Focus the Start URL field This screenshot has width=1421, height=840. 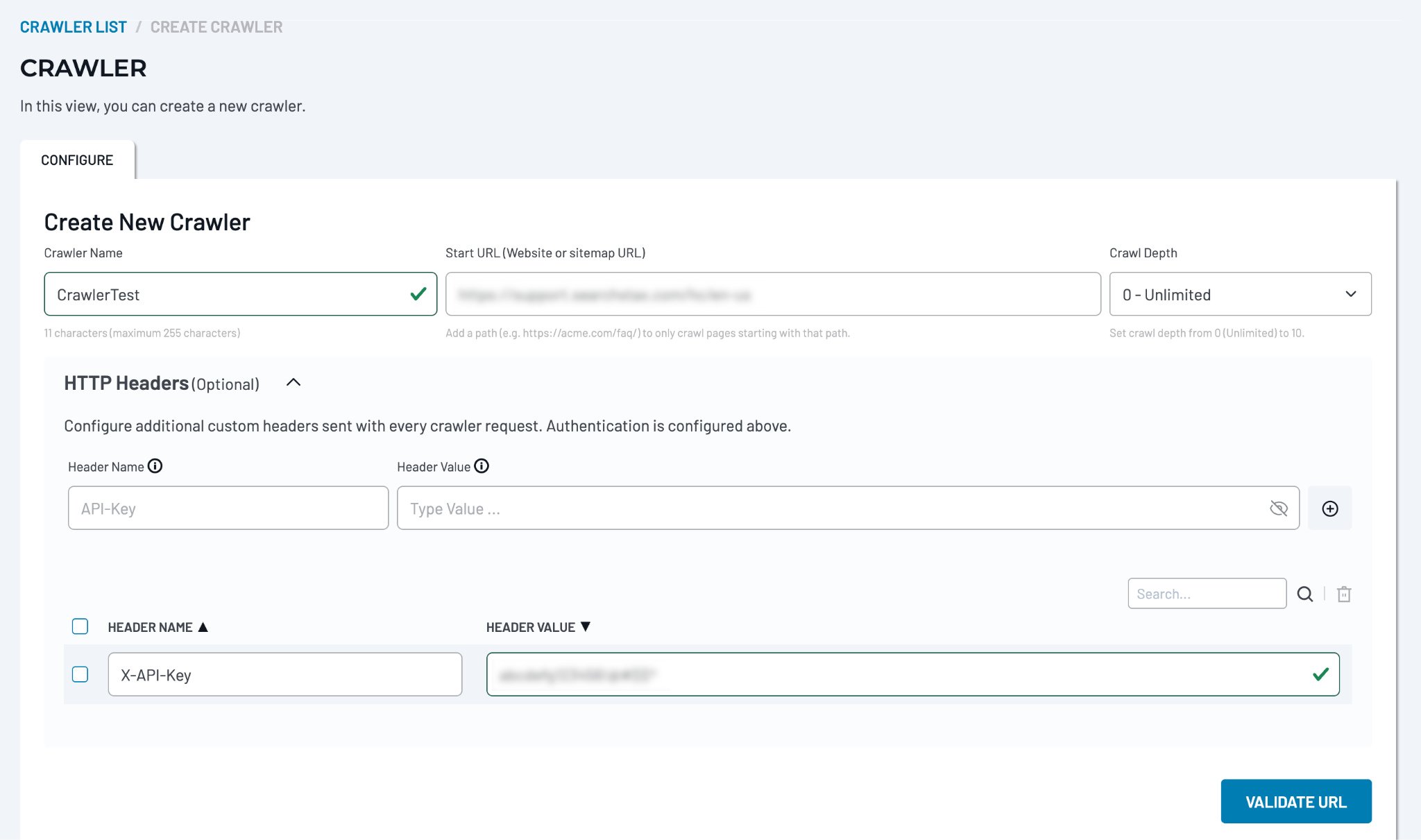click(x=773, y=294)
